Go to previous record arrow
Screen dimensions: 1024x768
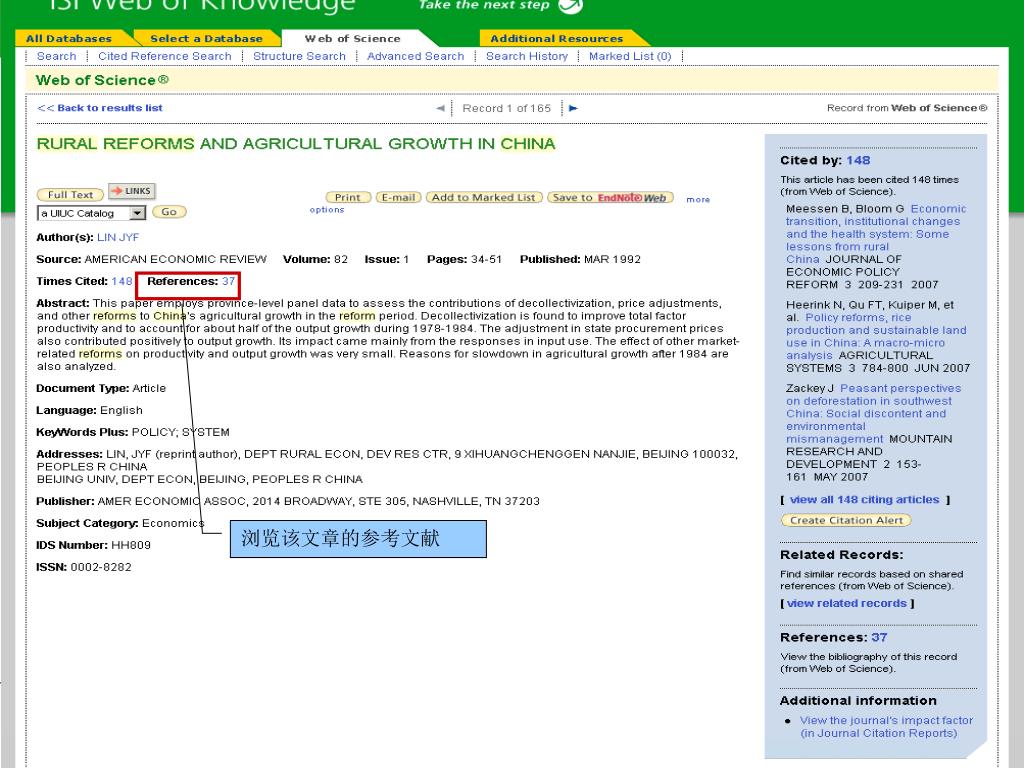pos(440,108)
